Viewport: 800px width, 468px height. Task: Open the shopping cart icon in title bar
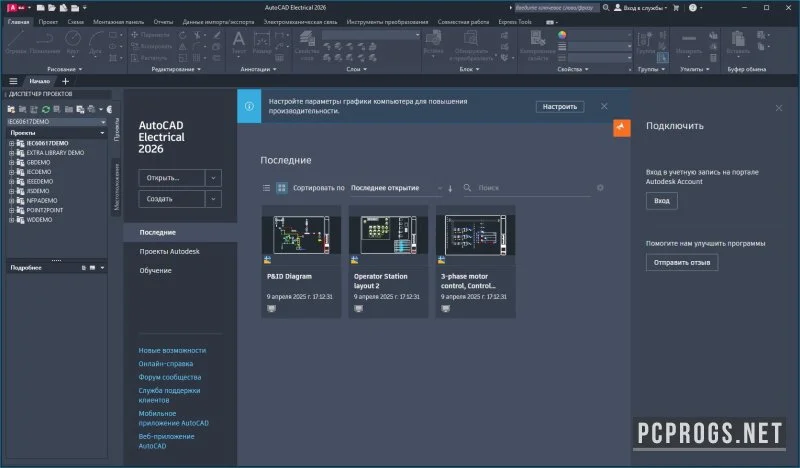coord(676,8)
